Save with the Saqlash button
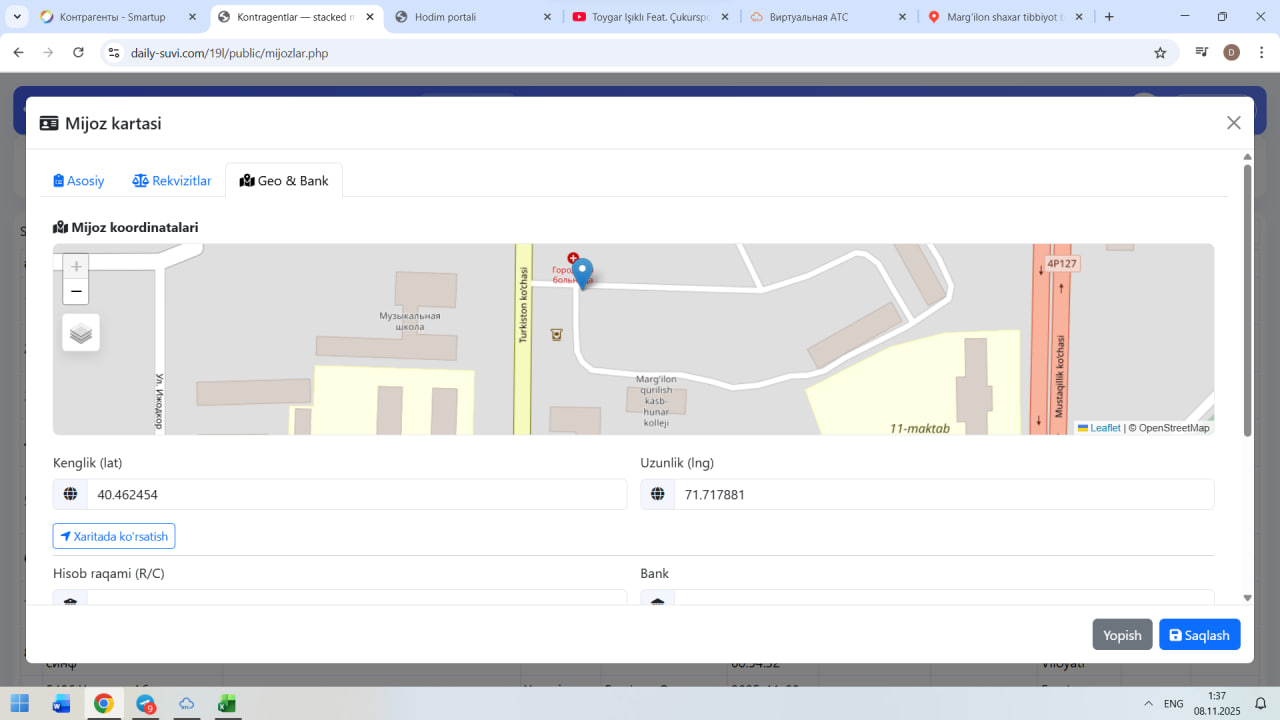1280x720 pixels. click(x=1199, y=635)
